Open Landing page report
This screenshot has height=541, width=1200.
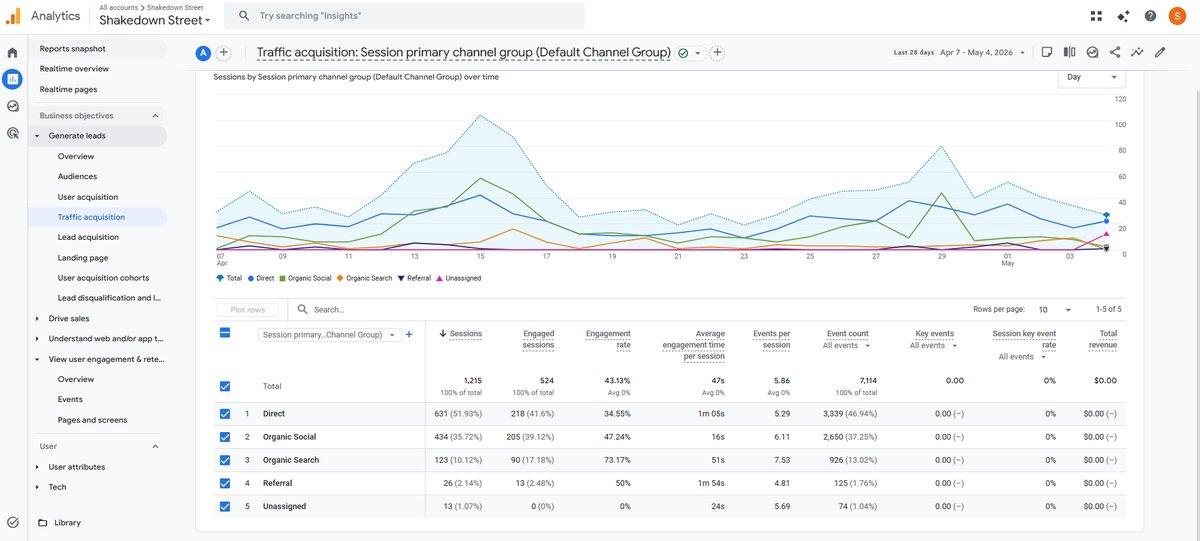tap(83, 258)
